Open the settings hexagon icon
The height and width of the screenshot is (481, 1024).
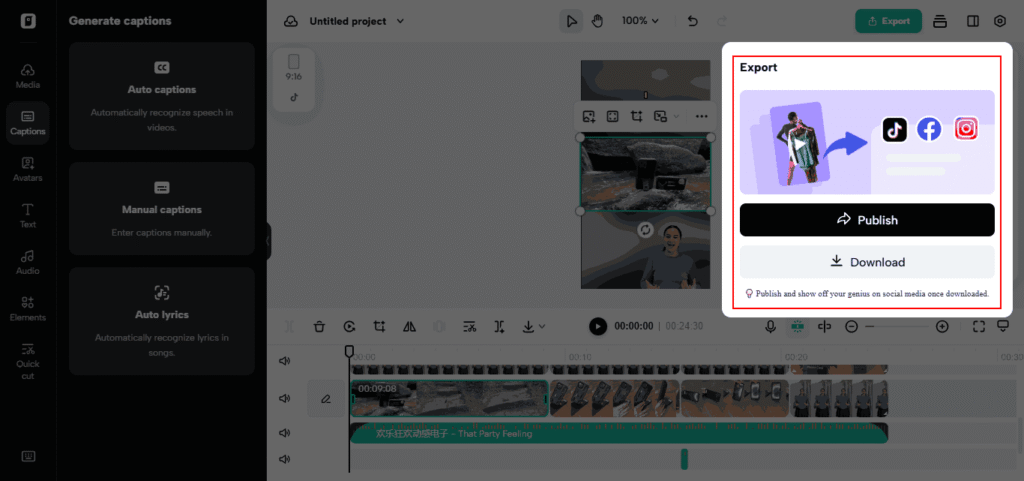pos(1000,22)
